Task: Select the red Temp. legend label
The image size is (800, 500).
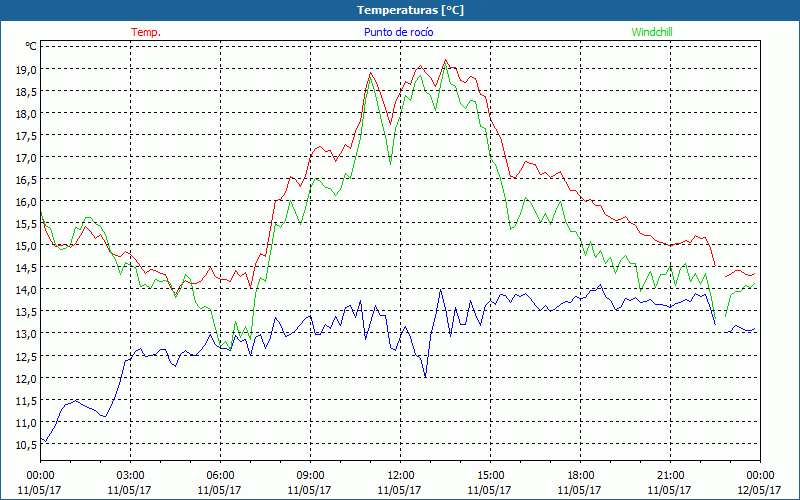Action: (x=146, y=32)
